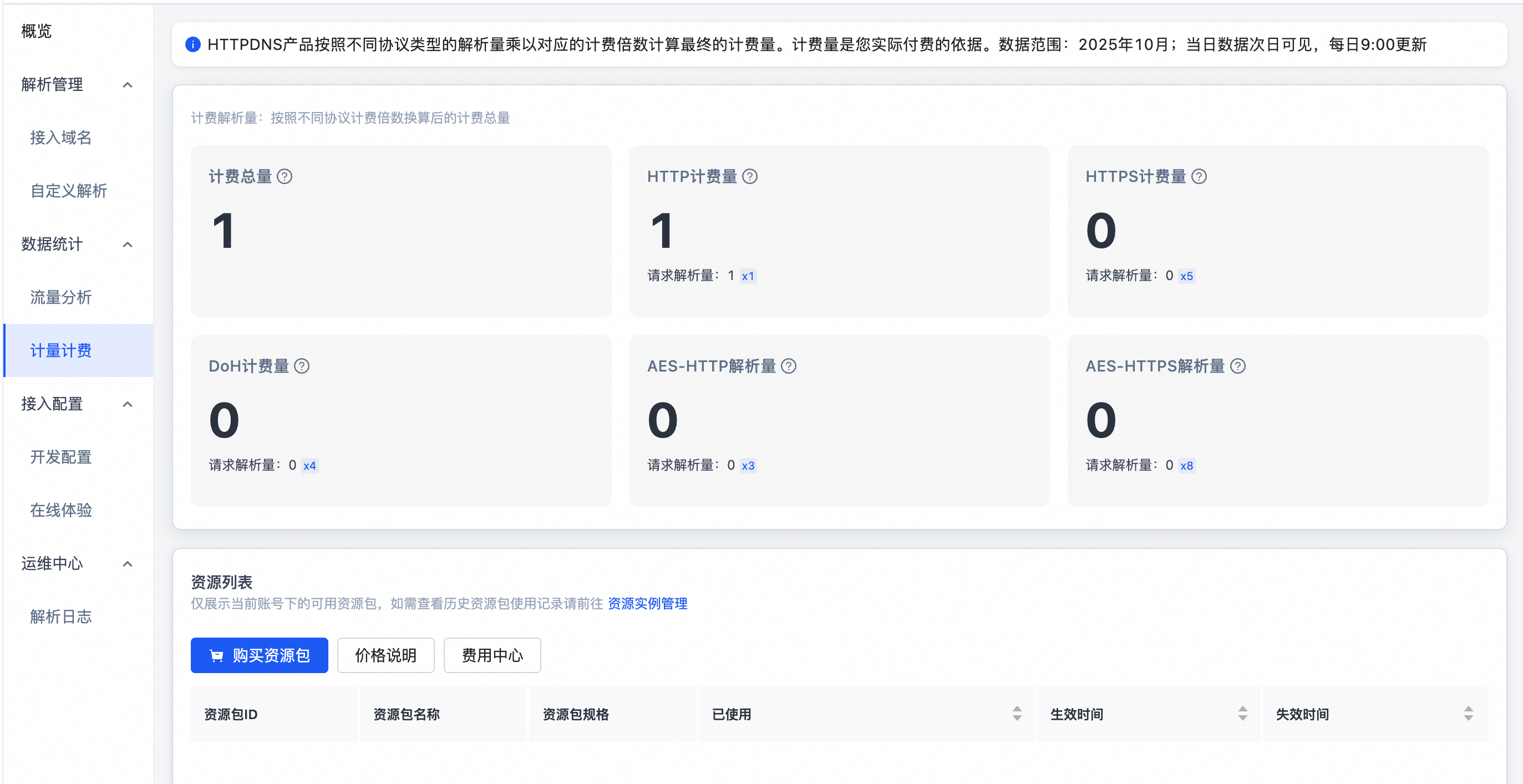The height and width of the screenshot is (784, 1523).
Task: Click help icon beside AES-HTTP解析量
Action: 789,366
